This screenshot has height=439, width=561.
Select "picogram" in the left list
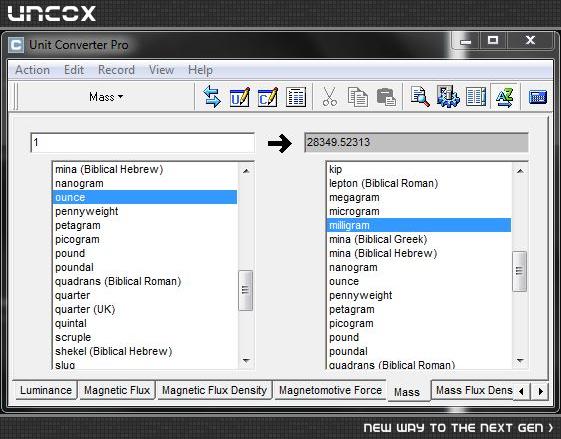pyautogui.click(x=145, y=239)
